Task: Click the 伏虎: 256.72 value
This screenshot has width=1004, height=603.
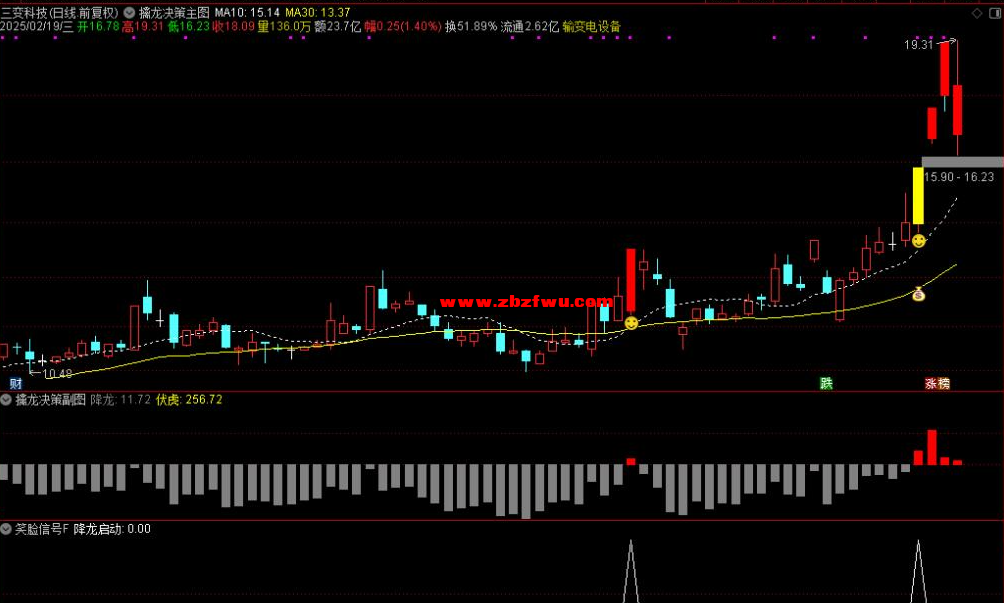Action: (189, 400)
